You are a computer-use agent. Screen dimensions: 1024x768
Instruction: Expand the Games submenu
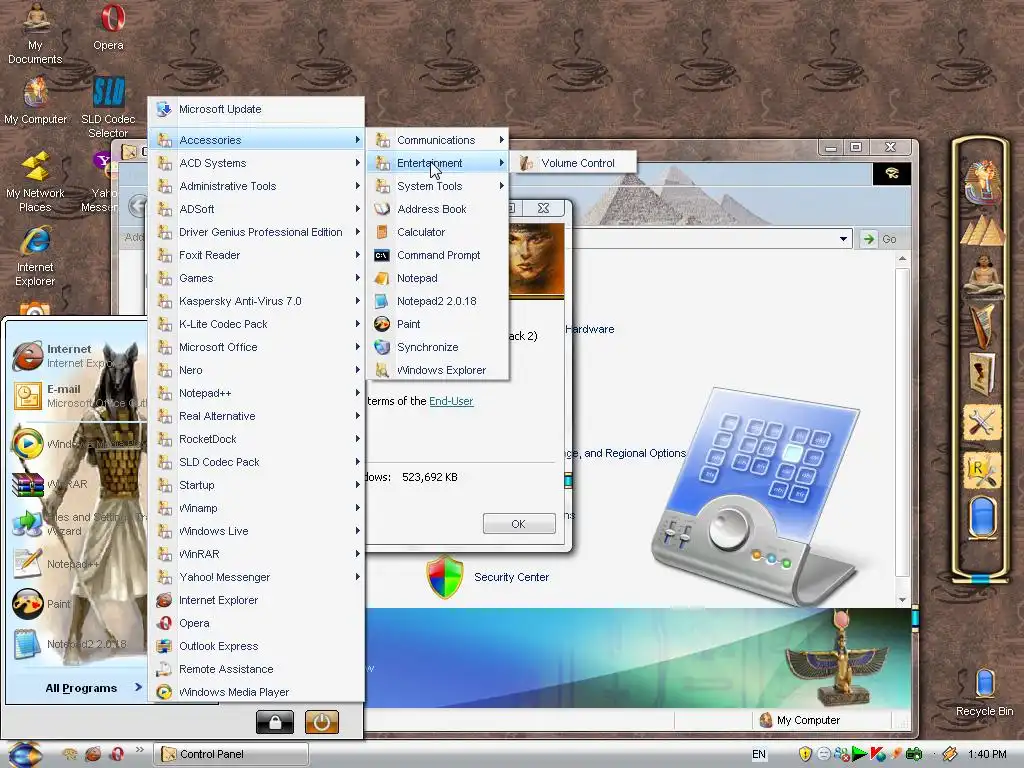coord(257,278)
